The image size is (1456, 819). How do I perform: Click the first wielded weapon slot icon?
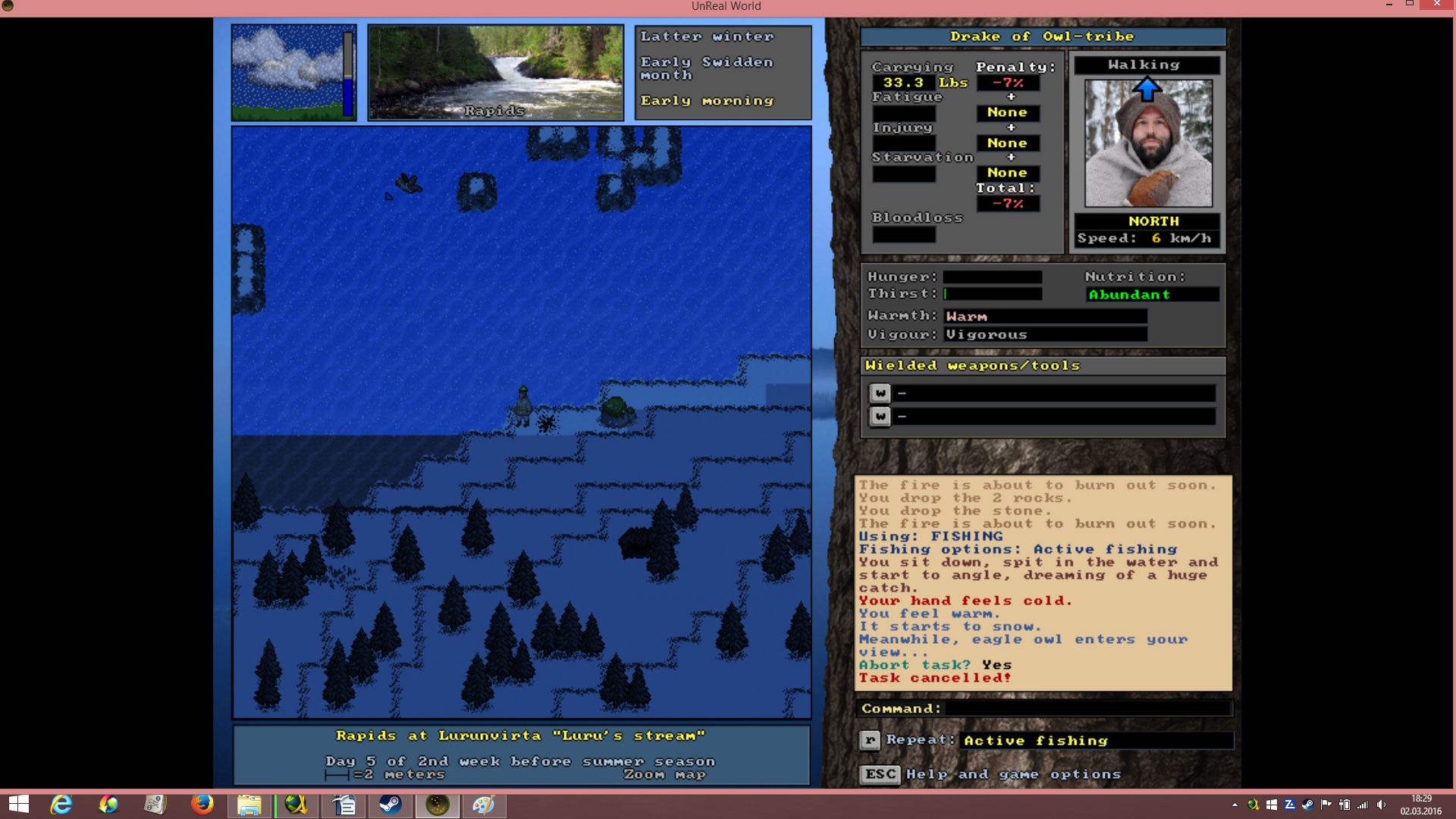pyautogui.click(x=880, y=393)
